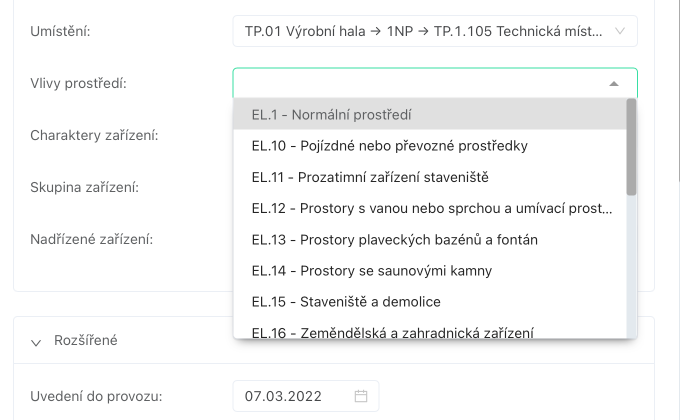Select EL.1 - Normální prostředí option
This screenshot has width=680, height=420.
(331, 115)
